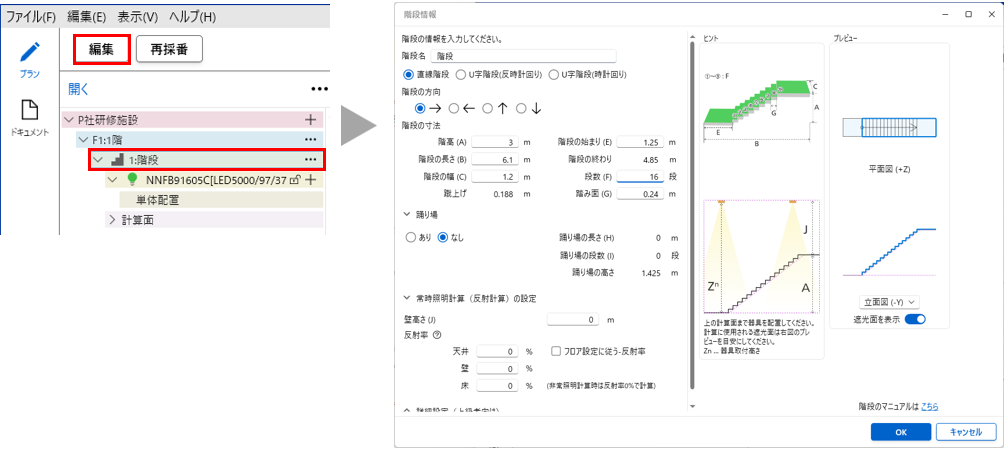Click the staircase icon beside 1:階段

tap(118, 160)
